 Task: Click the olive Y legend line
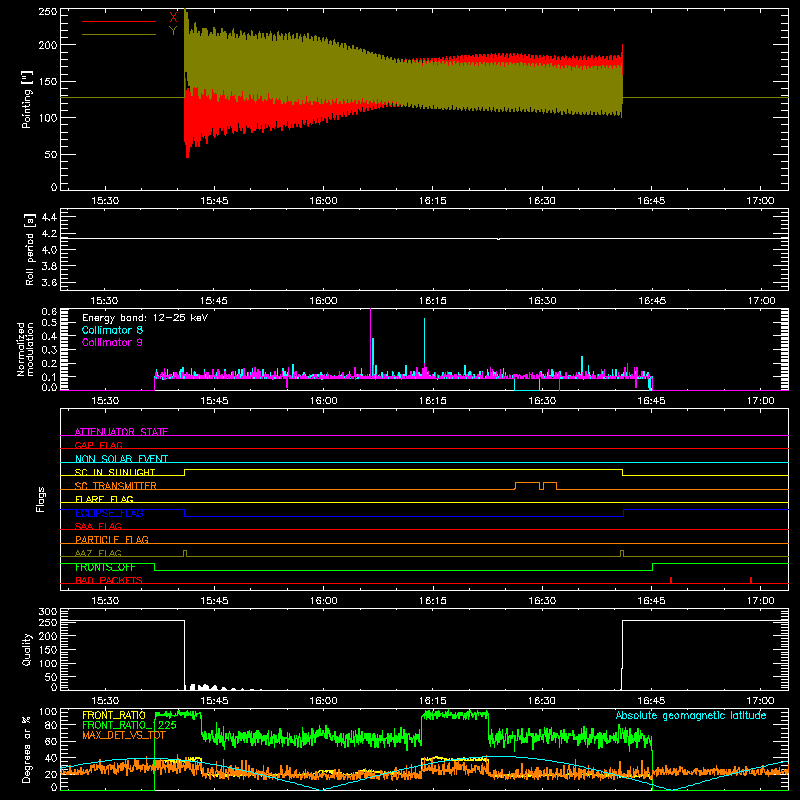[x=119, y=34]
